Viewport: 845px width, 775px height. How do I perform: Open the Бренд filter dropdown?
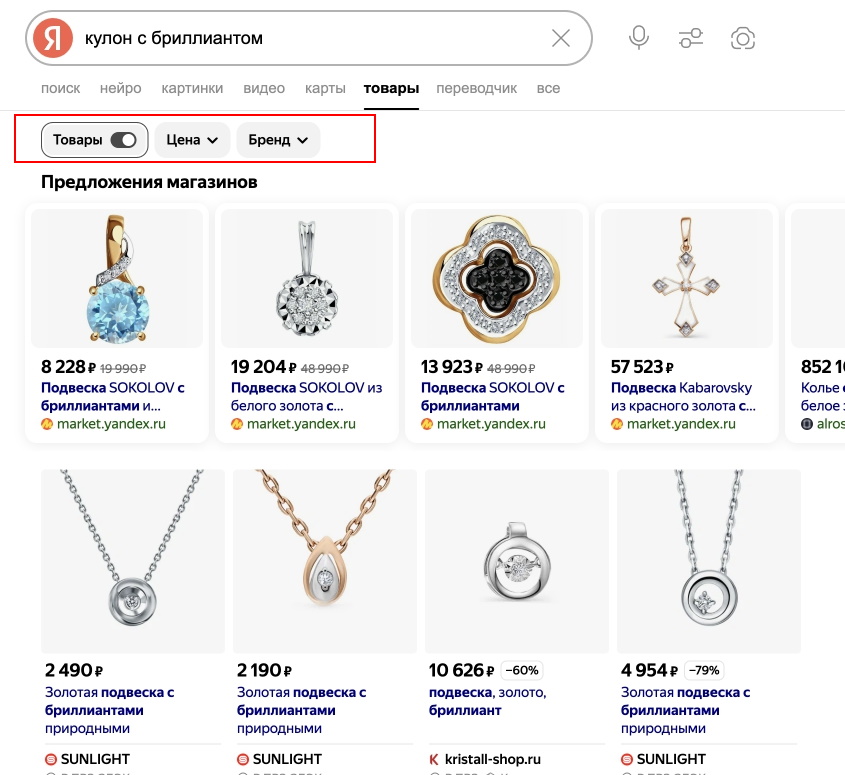coord(278,140)
